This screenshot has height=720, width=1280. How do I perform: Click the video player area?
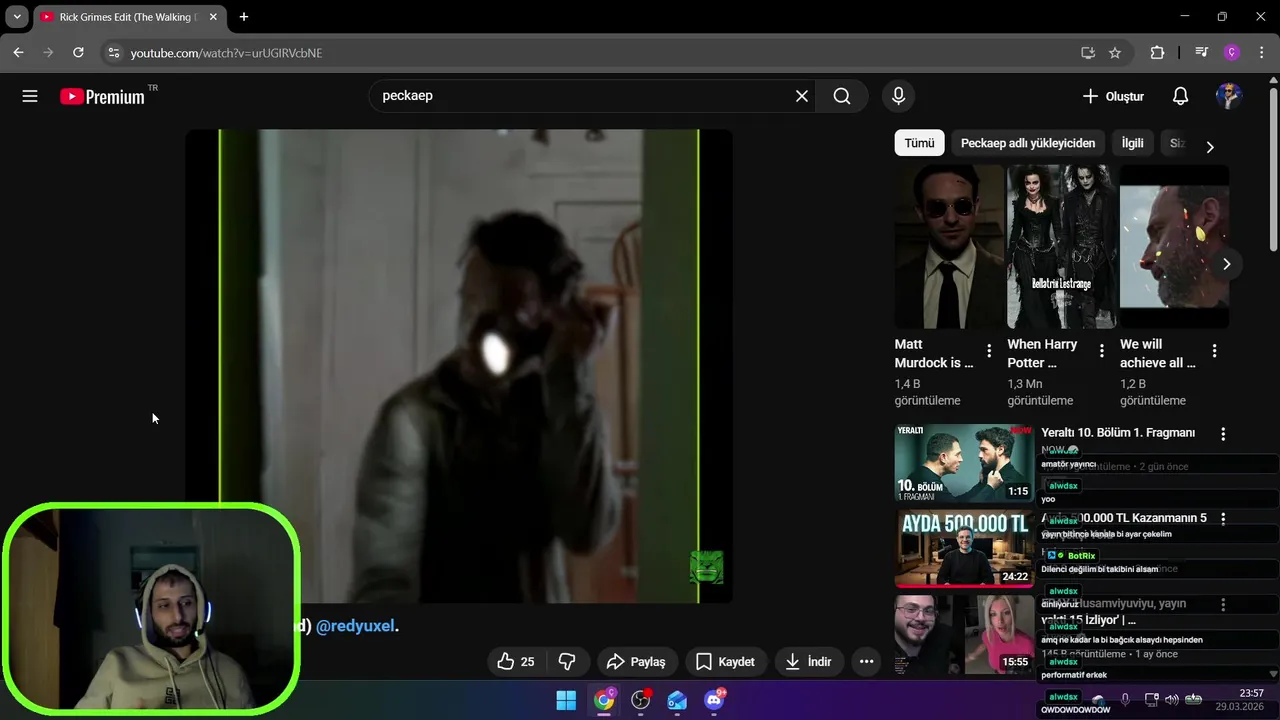click(459, 366)
